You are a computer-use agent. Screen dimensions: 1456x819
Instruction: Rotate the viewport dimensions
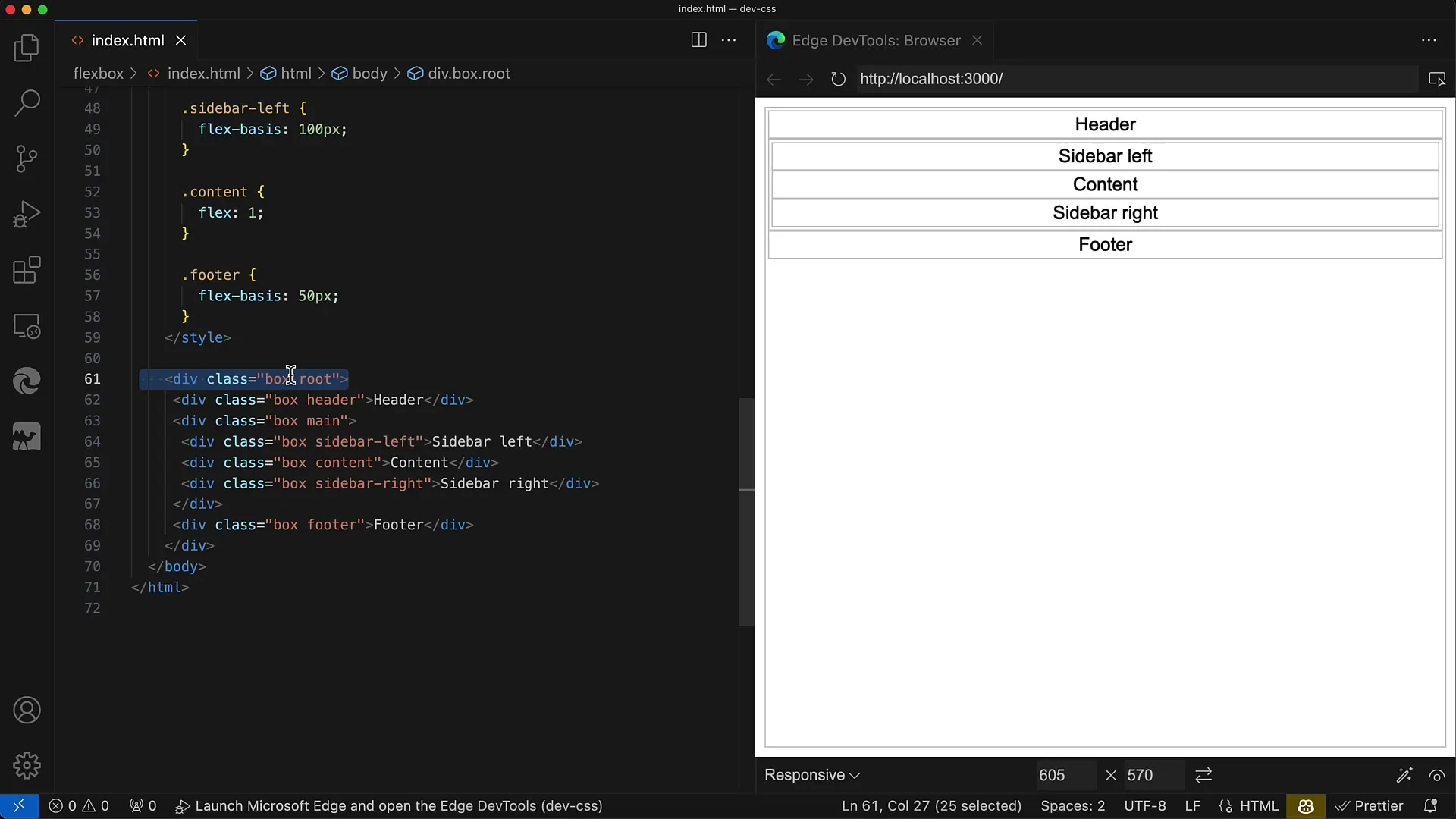point(1203,775)
